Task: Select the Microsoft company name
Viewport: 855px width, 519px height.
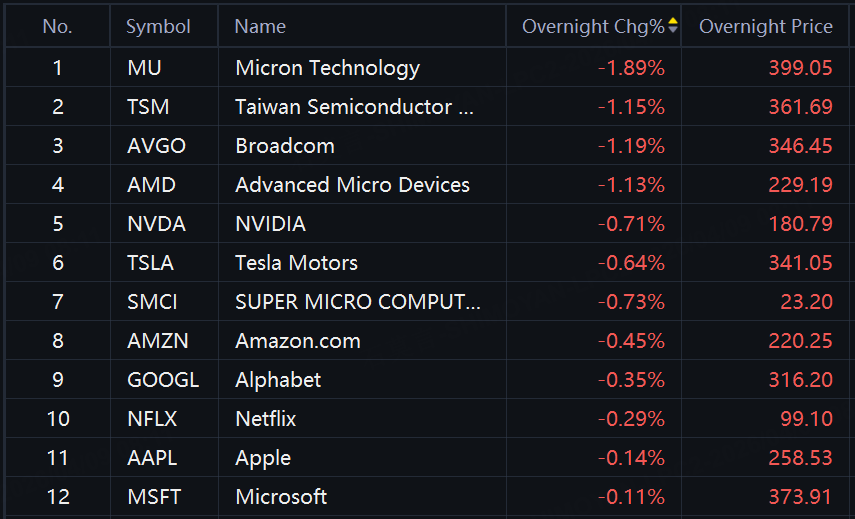Action: click(x=281, y=497)
